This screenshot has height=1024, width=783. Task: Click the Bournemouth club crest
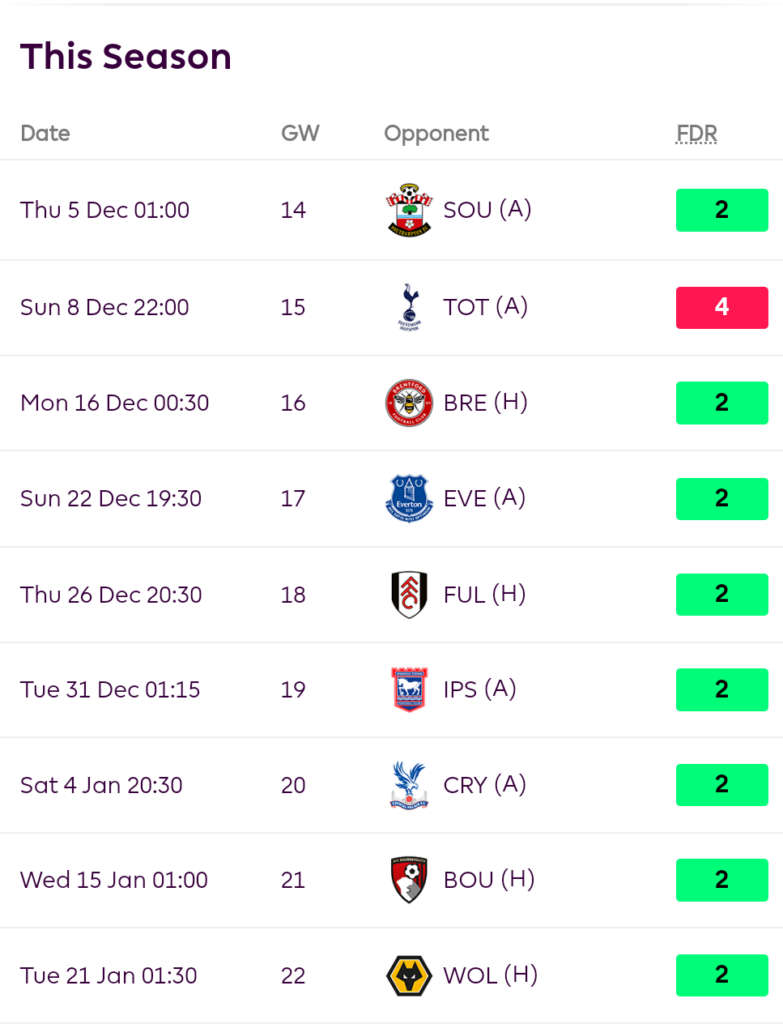409,880
